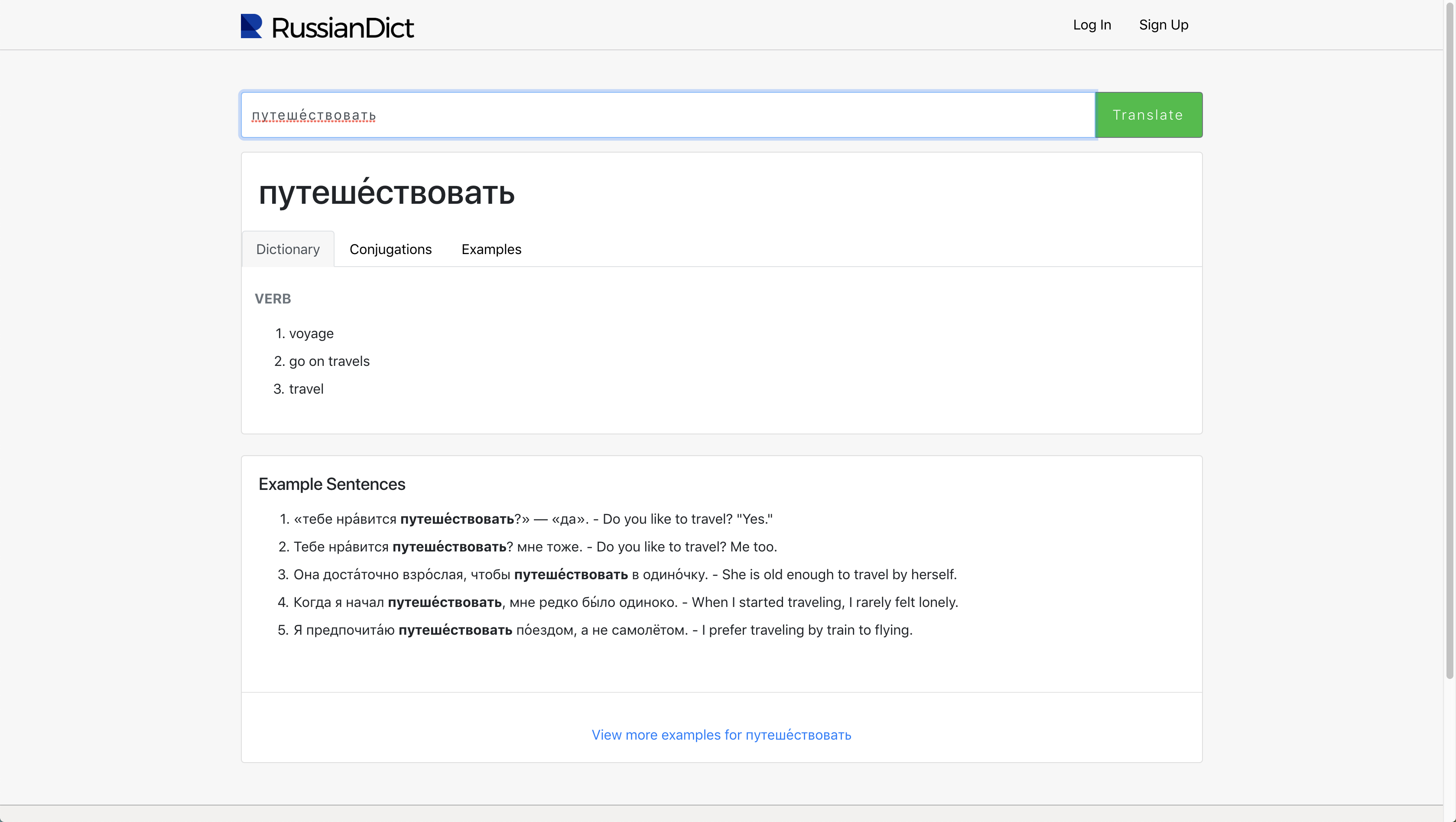
Task: Select the Dictionary tab
Action: point(288,249)
